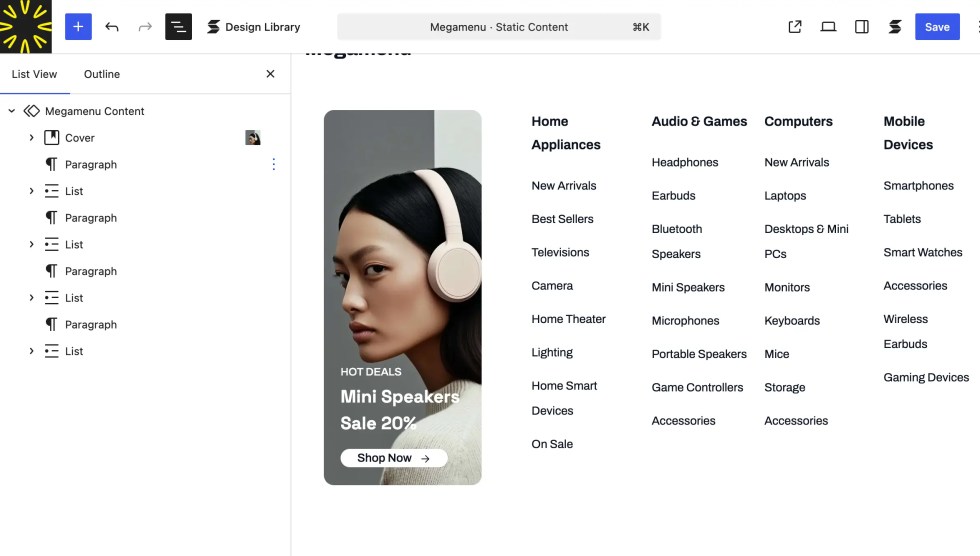Open the device preview options
The image size is (980, 556).
coord(828,27)
